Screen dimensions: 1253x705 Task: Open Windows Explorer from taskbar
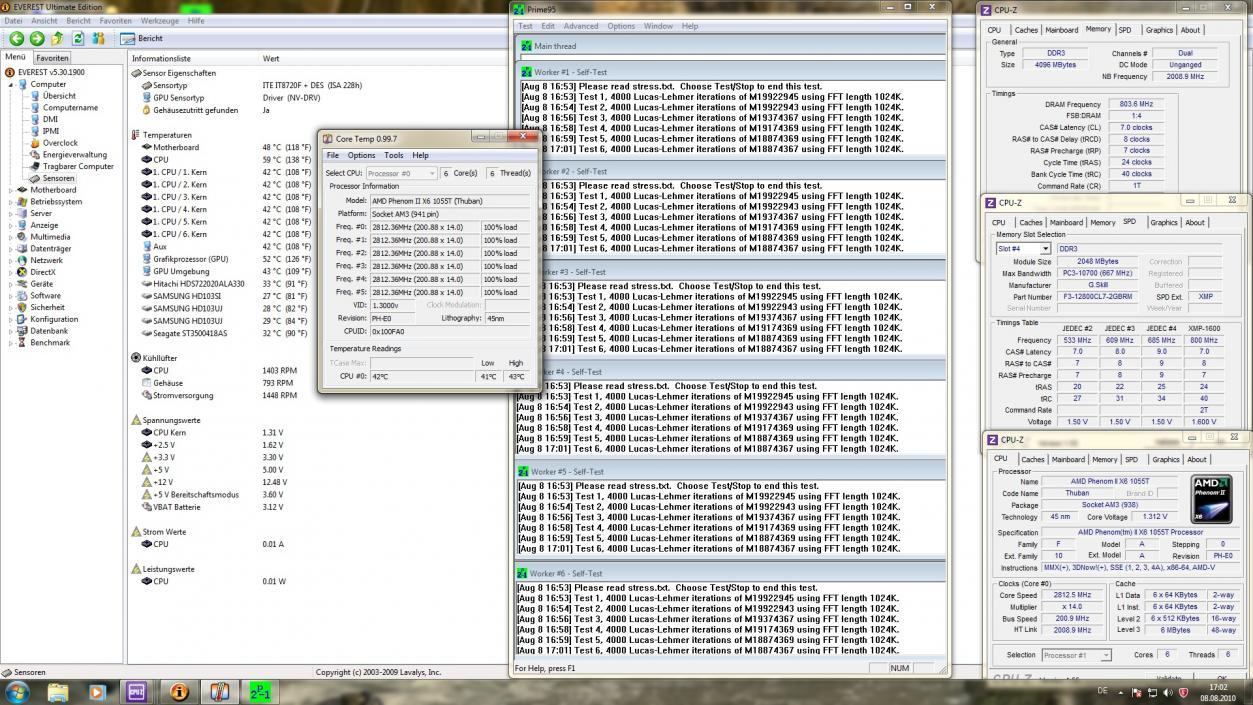click(x=58, y=691)
